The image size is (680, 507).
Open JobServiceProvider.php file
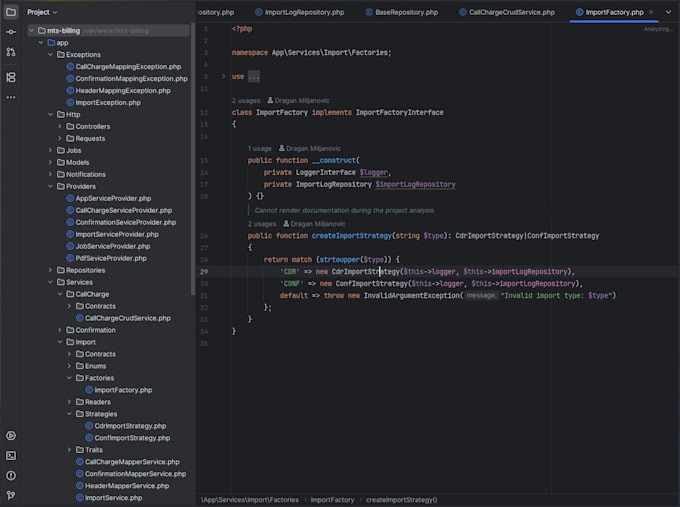tap(108, 246)
